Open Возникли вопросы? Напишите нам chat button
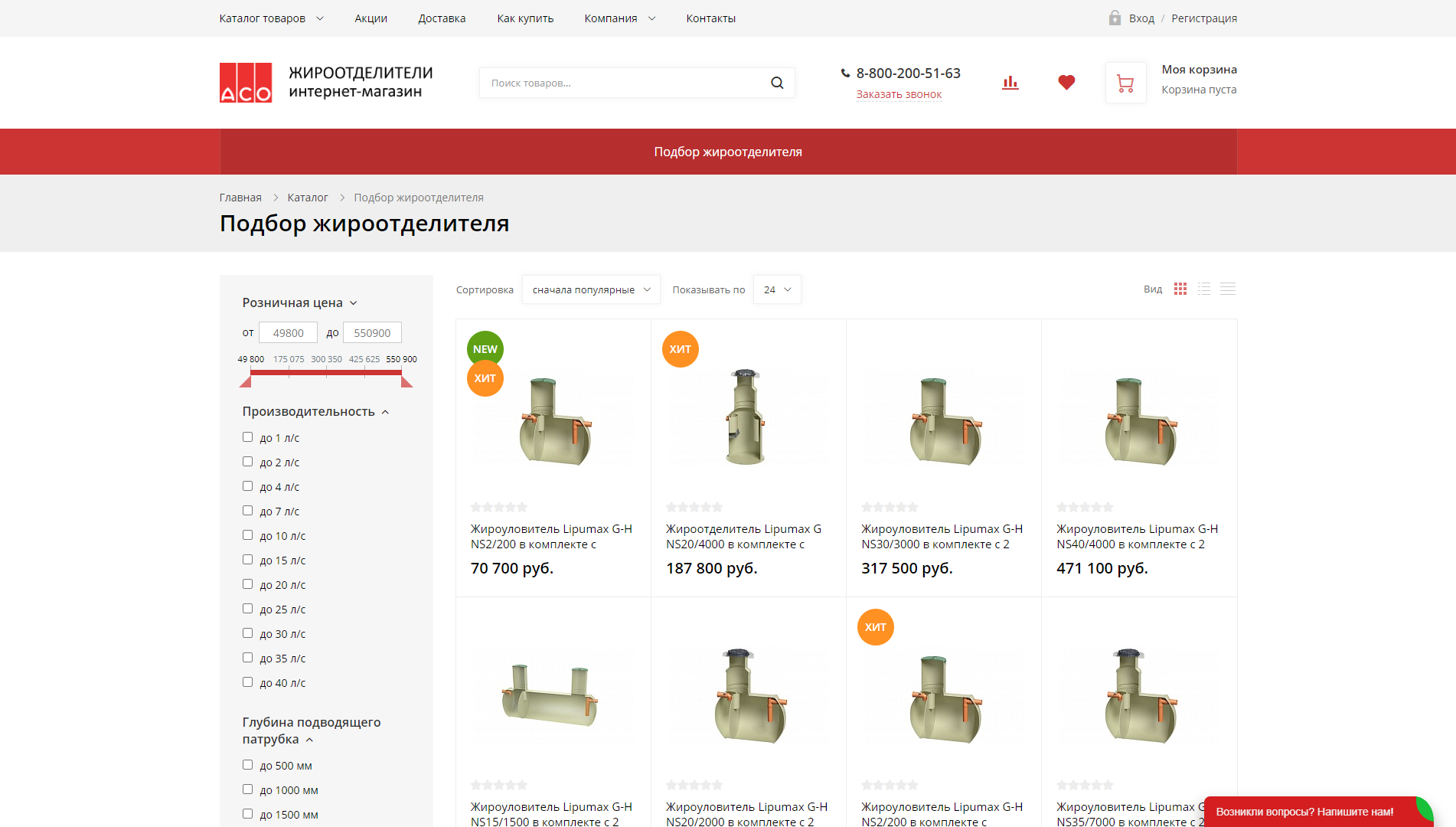Viewport: 1456px width, 827px height. click(x=1318, y=812)
